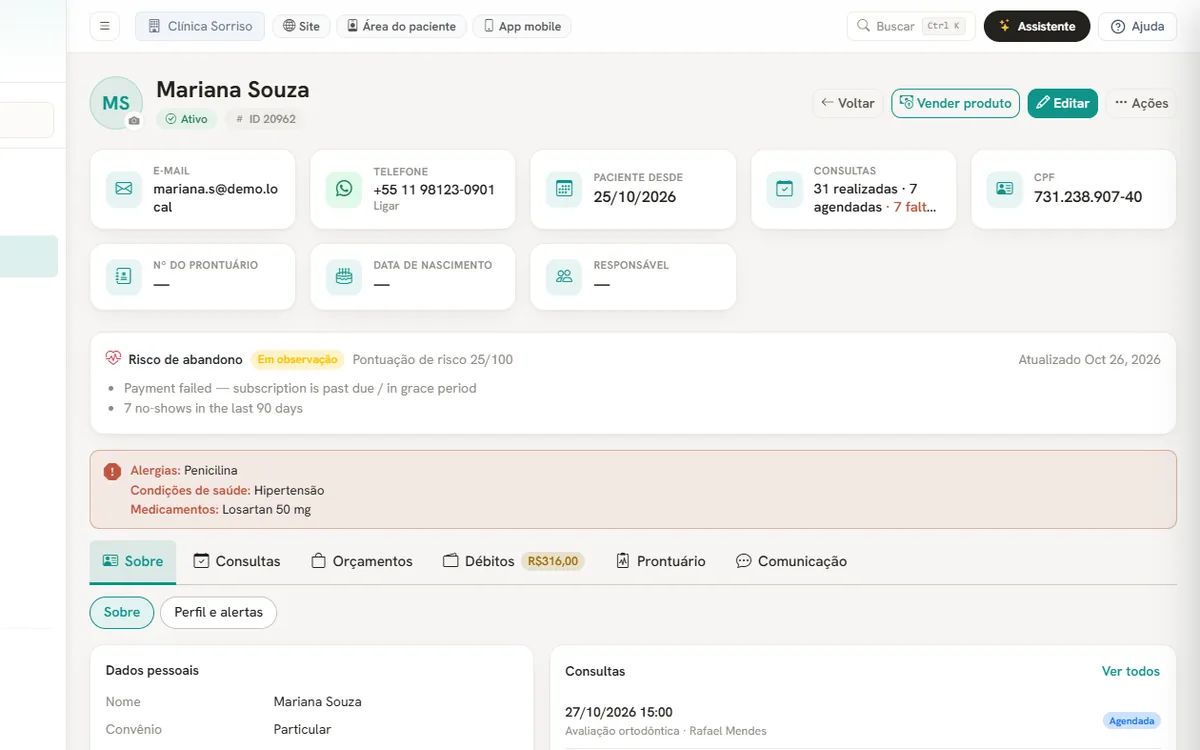Click the envelope icon in the E-mail card
The height and width of the screenshot is (750, 1200).
pyautogui.click(x=124, y=188)
